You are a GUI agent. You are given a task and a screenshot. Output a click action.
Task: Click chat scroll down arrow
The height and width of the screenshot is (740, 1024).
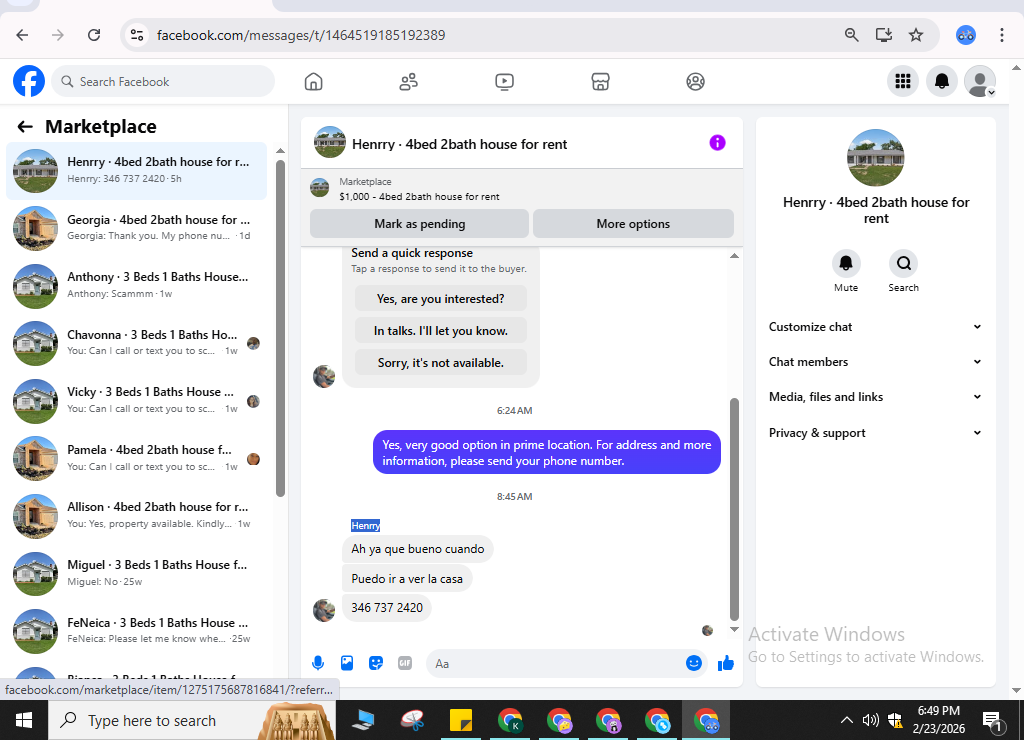pos(734,630)
